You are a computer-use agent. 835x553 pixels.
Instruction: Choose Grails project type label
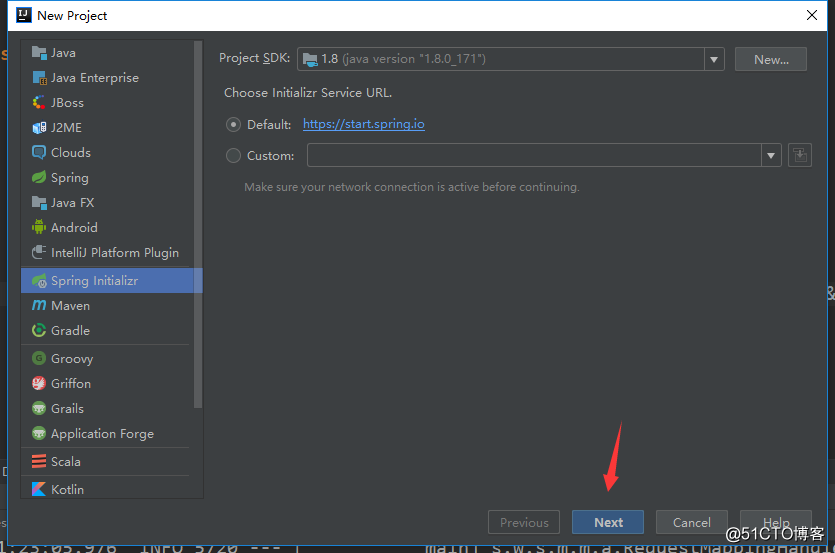coord(67,409)
